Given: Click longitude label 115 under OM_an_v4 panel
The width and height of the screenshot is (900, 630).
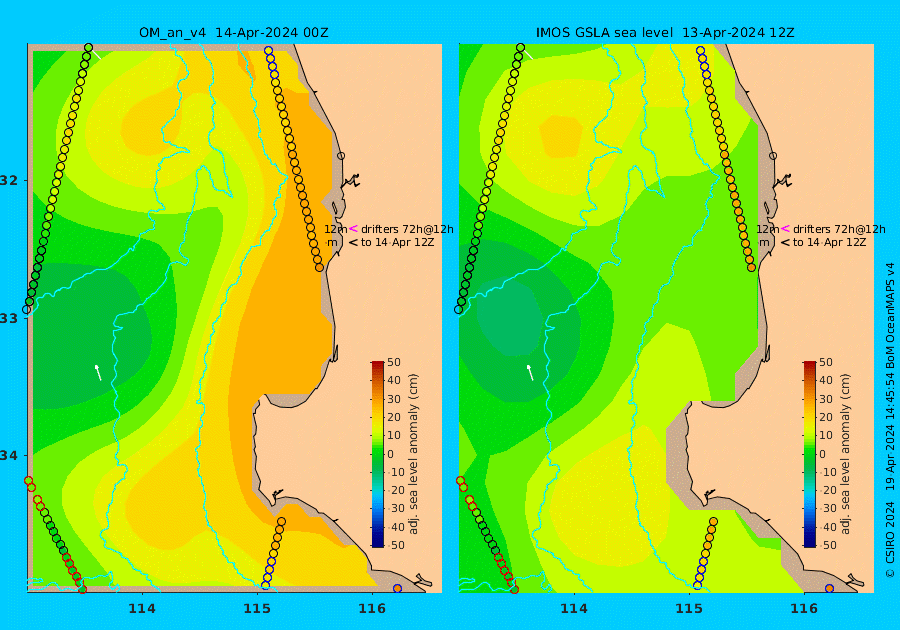Looking at the screenshot, I should pos(257,609).
